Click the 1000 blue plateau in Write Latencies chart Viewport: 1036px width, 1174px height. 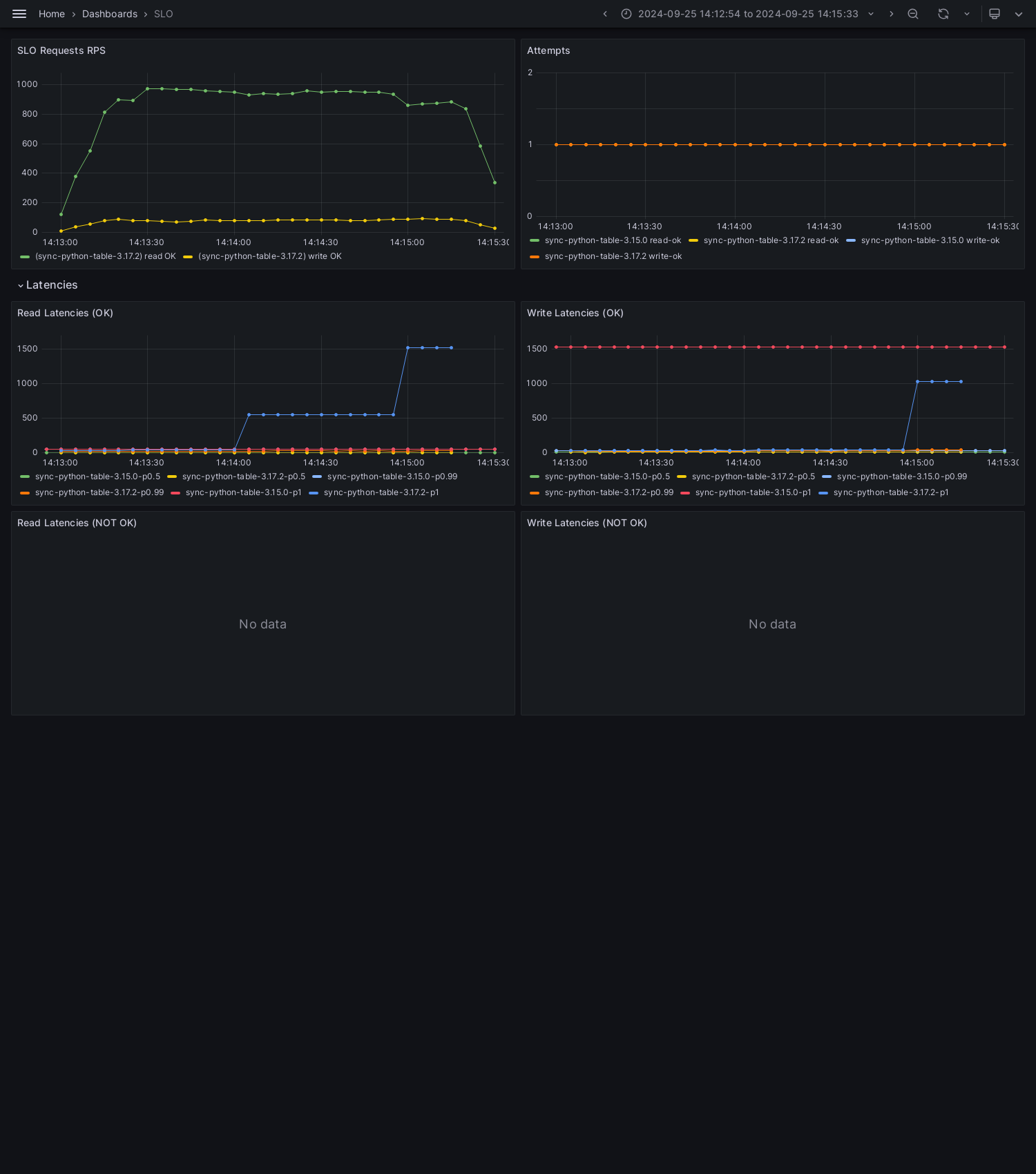click(939, 381)
